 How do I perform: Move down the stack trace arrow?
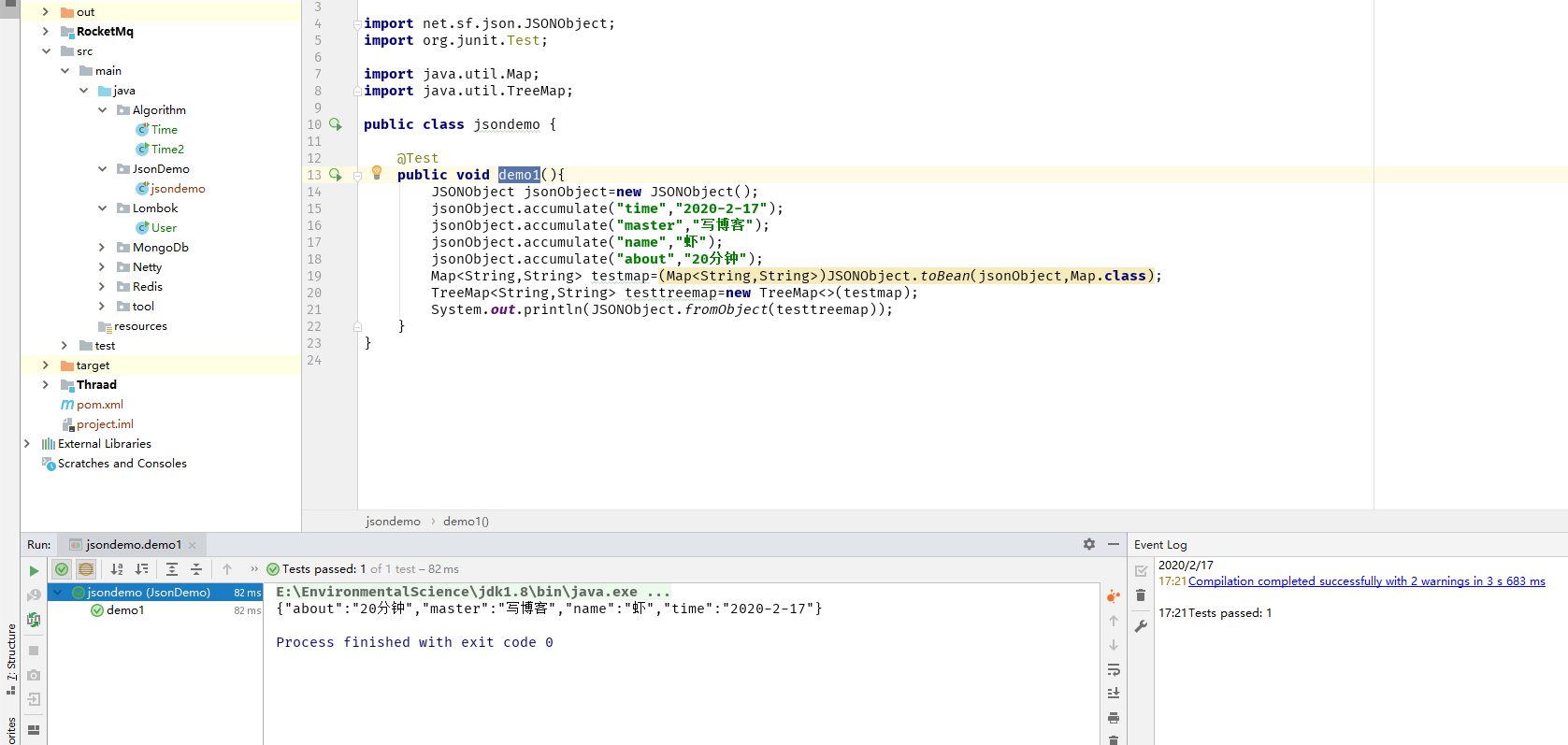pos(1114,645)
